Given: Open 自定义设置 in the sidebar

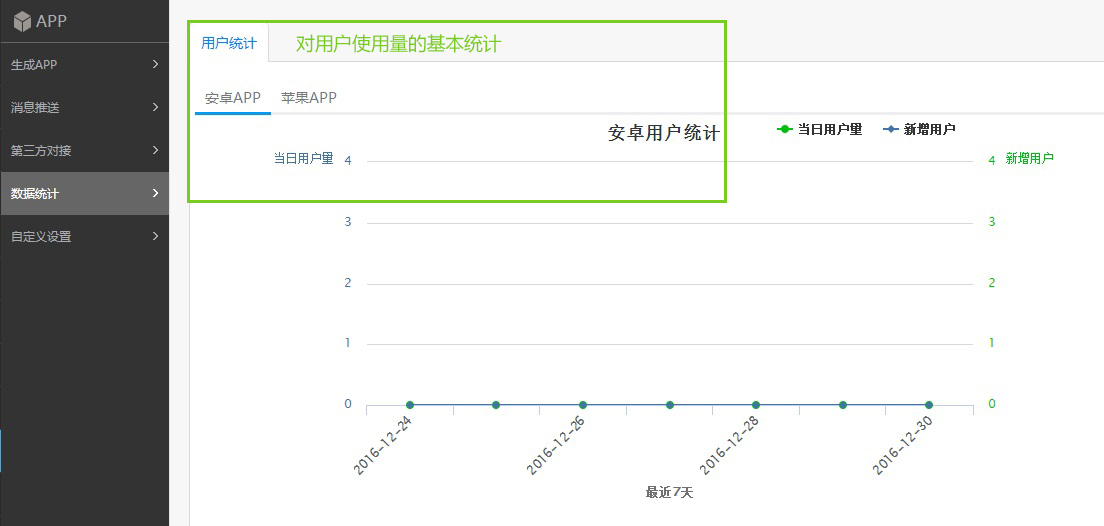Looking at the screenshot, I should [40, 237].
